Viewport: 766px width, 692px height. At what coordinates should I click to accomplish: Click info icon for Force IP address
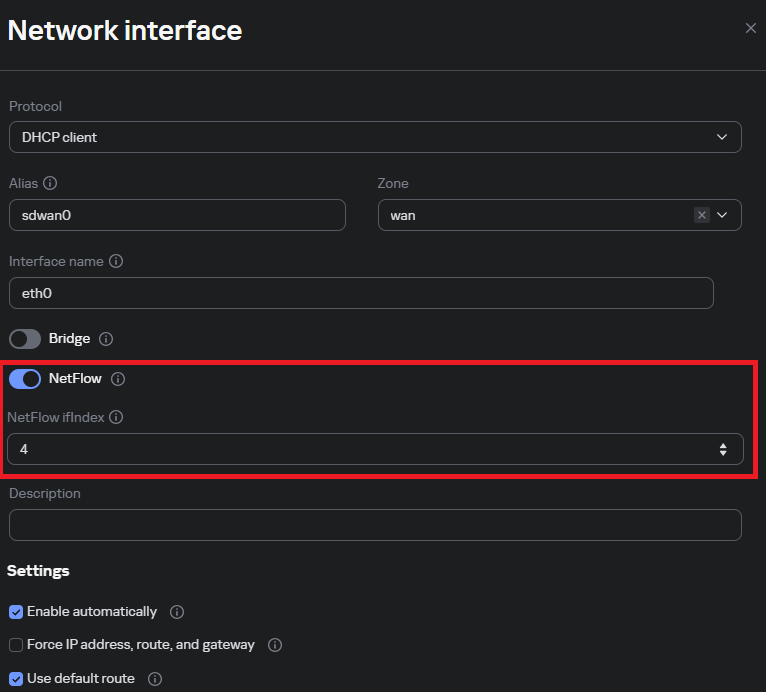(275, 645)
